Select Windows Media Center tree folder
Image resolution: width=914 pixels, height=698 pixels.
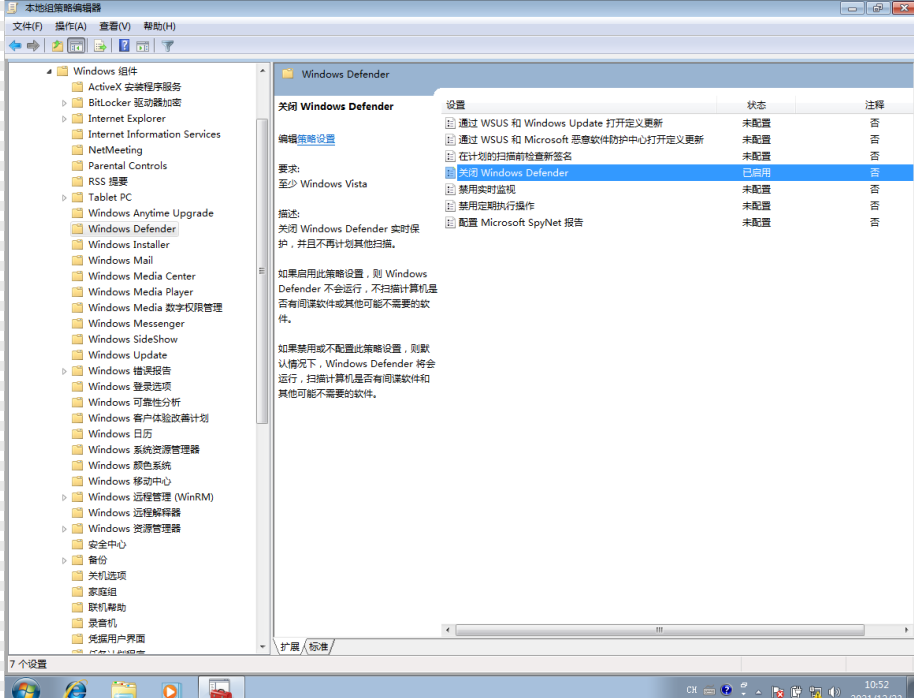pos(142,276)
